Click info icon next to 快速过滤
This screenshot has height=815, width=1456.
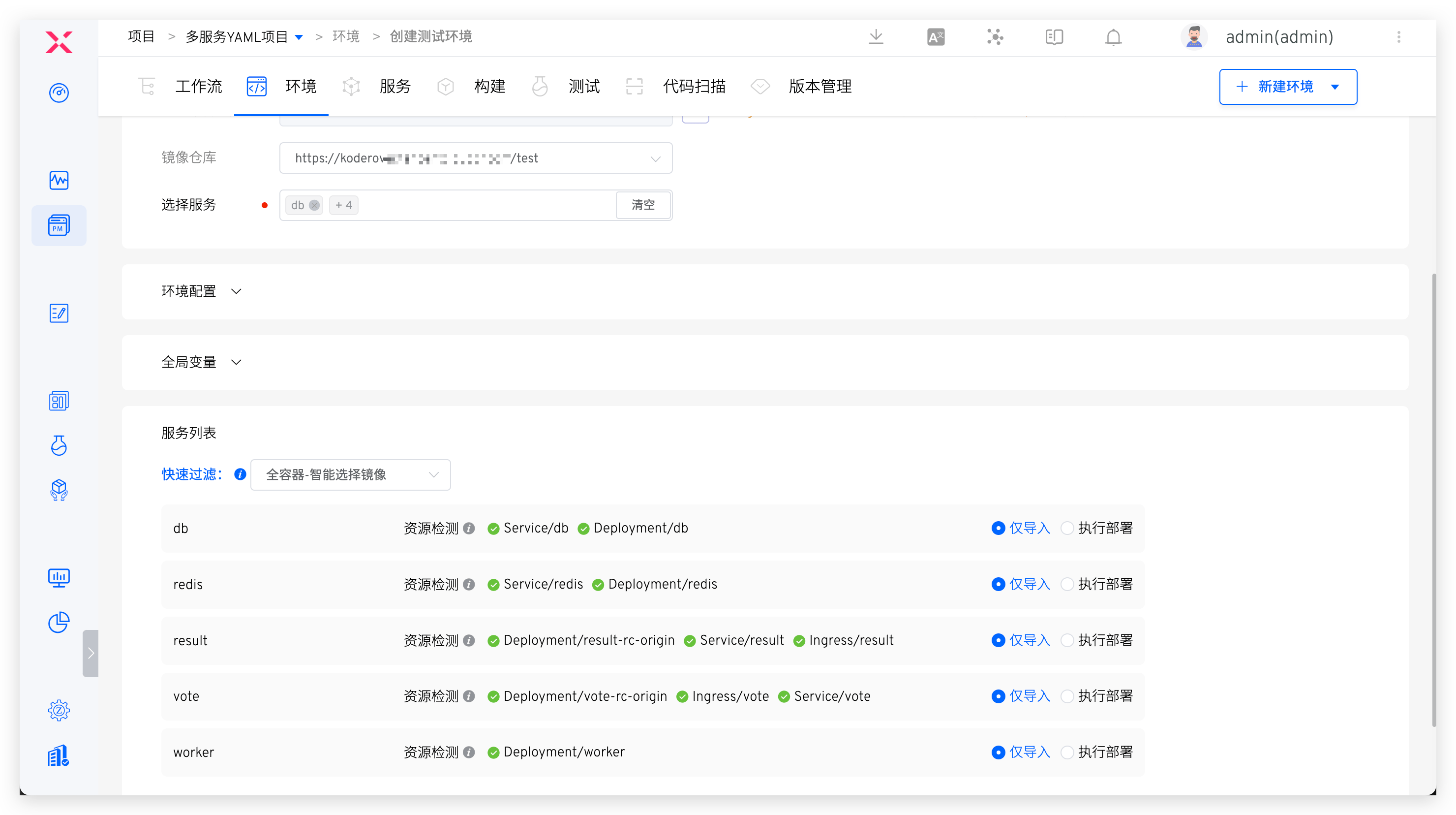tap(240, 474)
